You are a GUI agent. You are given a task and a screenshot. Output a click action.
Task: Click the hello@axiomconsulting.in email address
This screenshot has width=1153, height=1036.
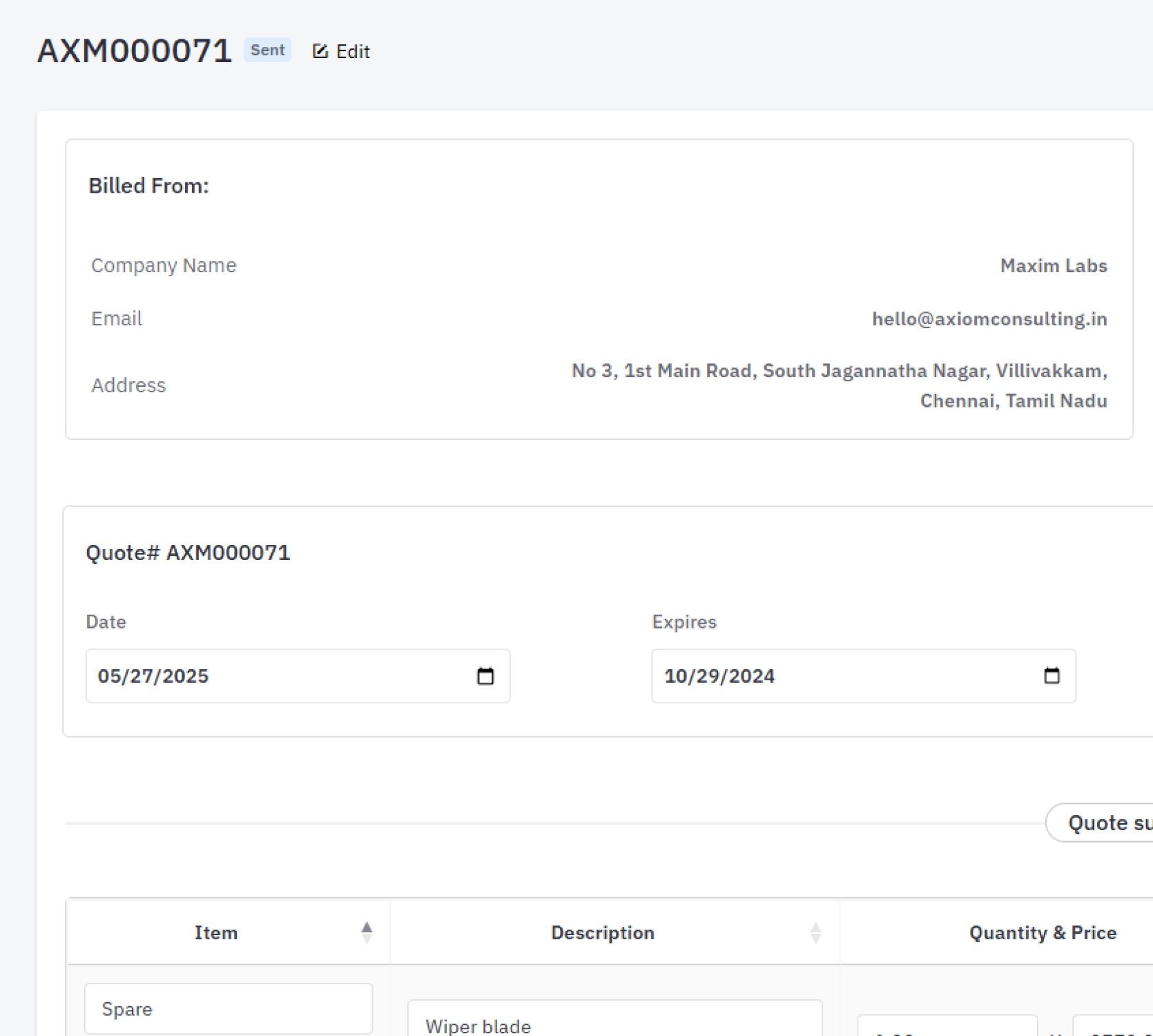point(989,319)
